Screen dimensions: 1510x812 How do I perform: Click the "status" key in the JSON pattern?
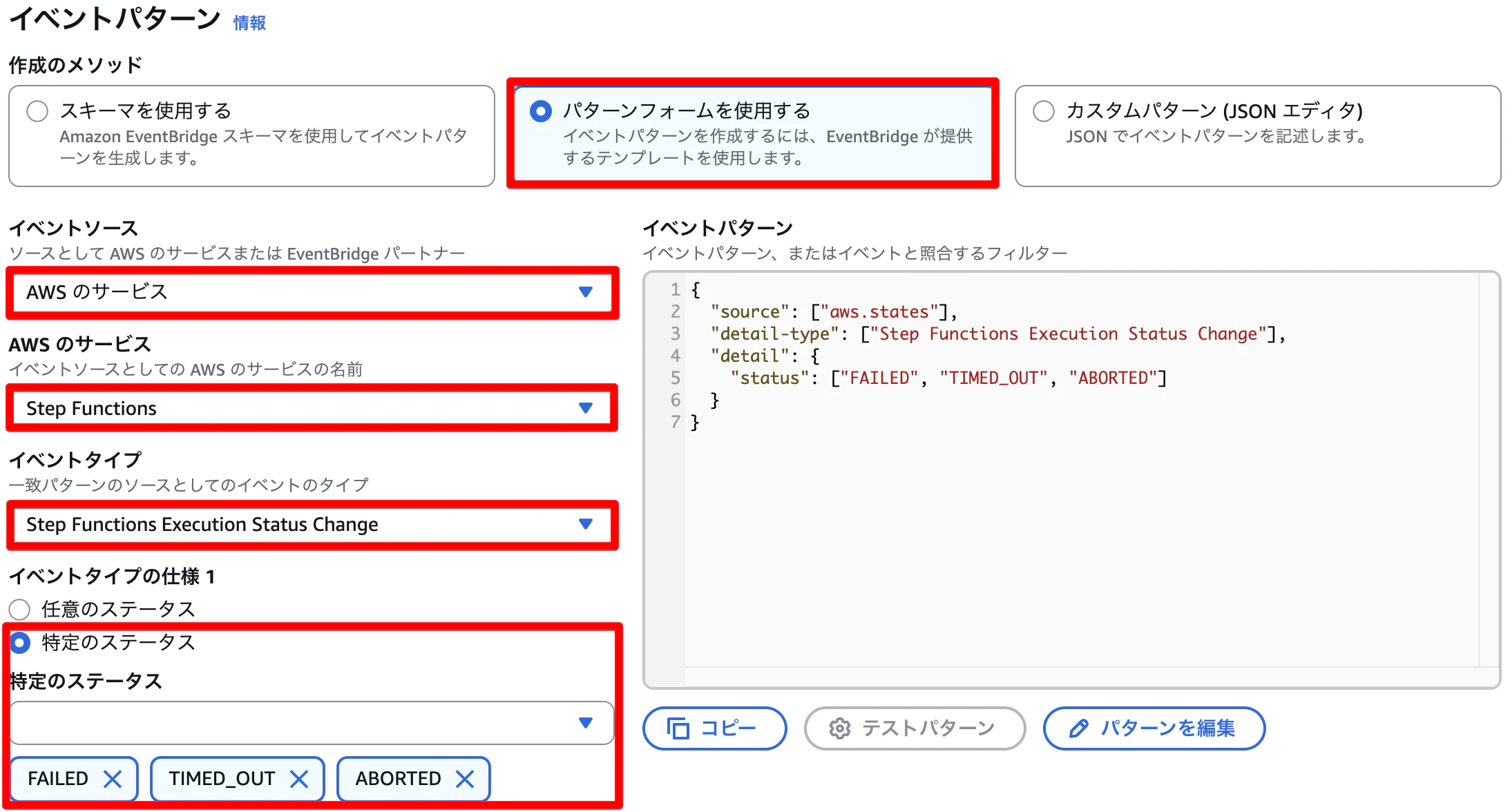(x=770, y=378)
